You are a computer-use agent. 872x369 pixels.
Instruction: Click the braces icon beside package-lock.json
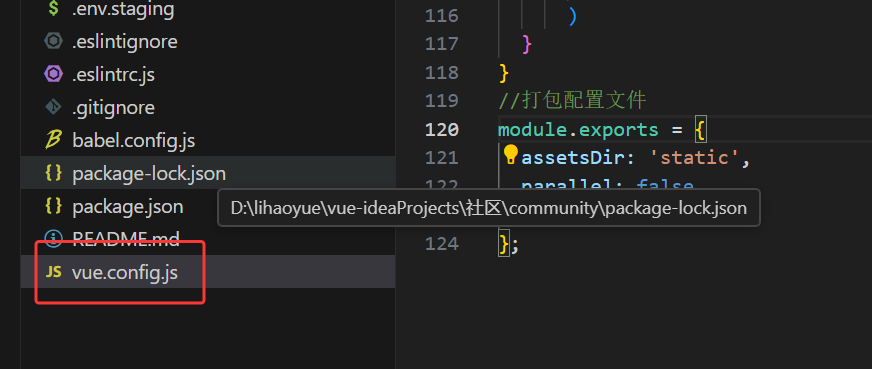(53, 173)
